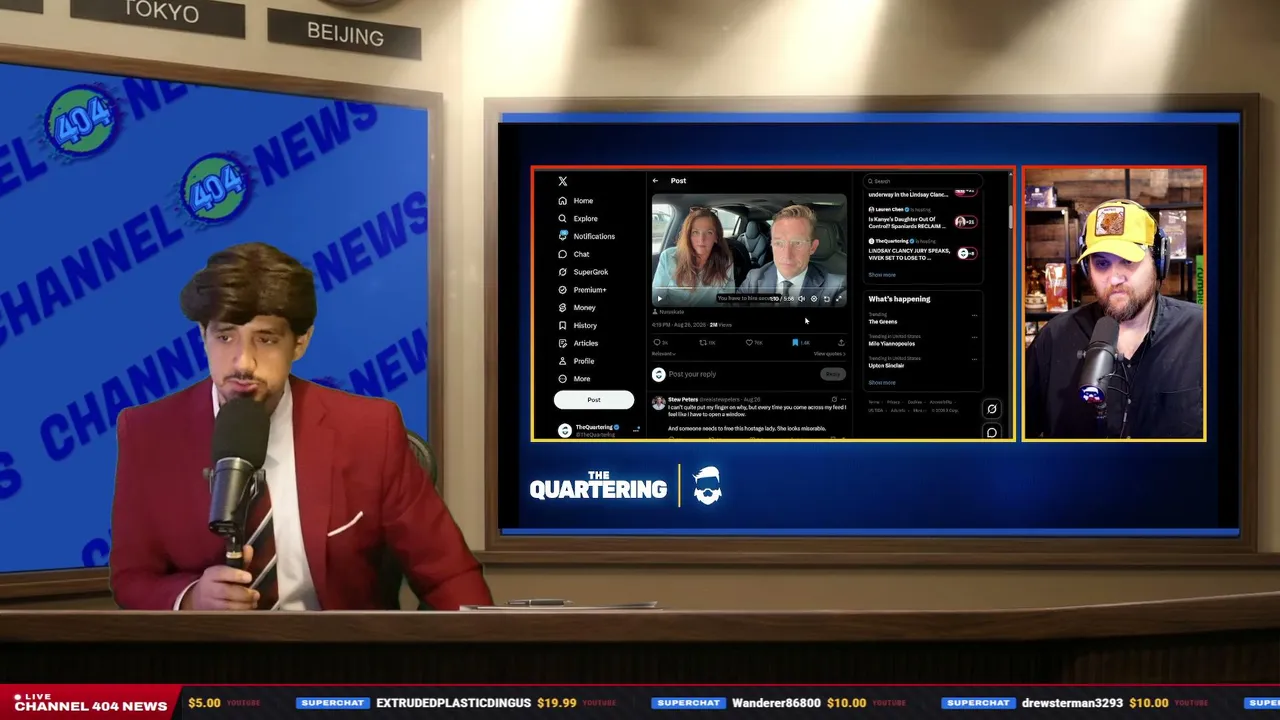Open the SuperGrok icon in sidebar
Image resolution: width=1280 pixels, height=720 pixels.
(x=563, y=272)
